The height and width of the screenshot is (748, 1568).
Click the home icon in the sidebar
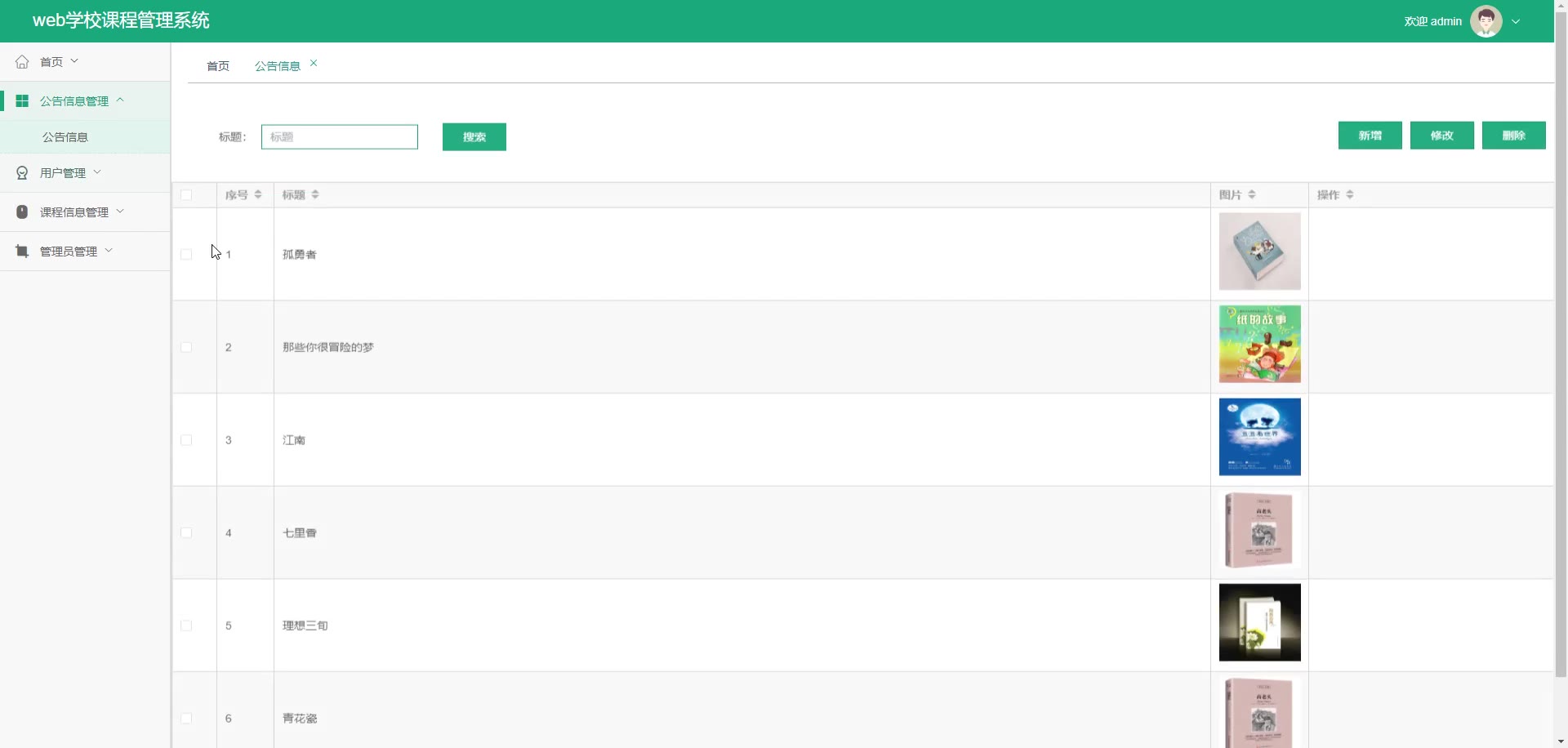[x=22, y=62]
